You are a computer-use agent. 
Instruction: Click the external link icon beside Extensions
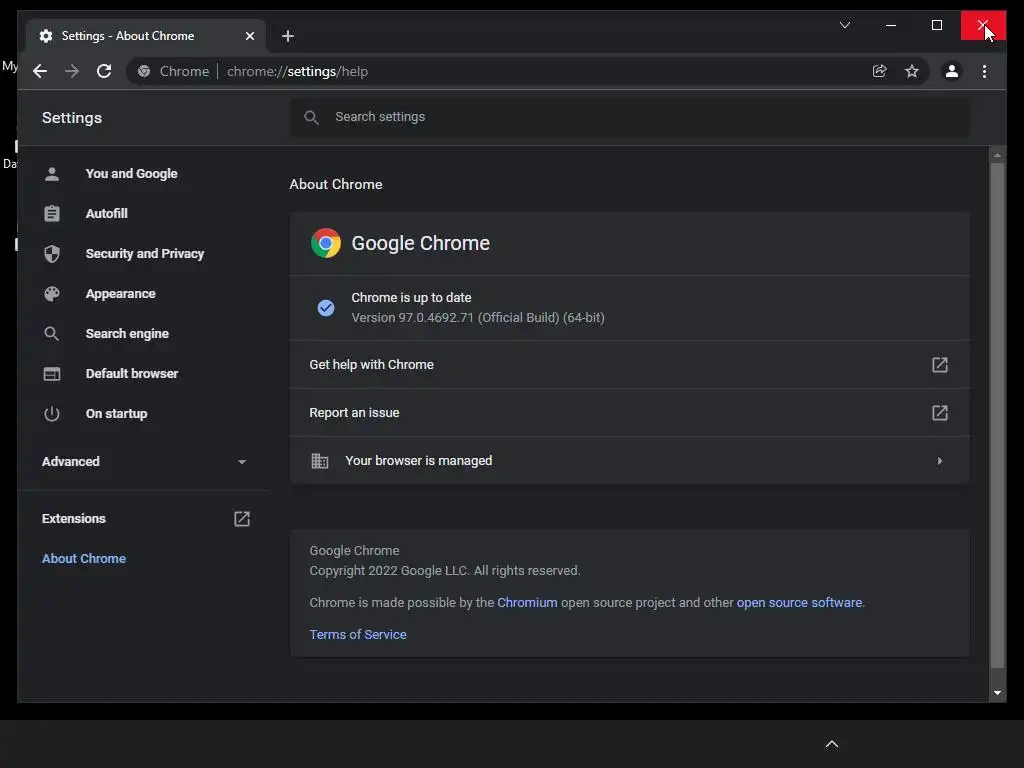[242, 519]
